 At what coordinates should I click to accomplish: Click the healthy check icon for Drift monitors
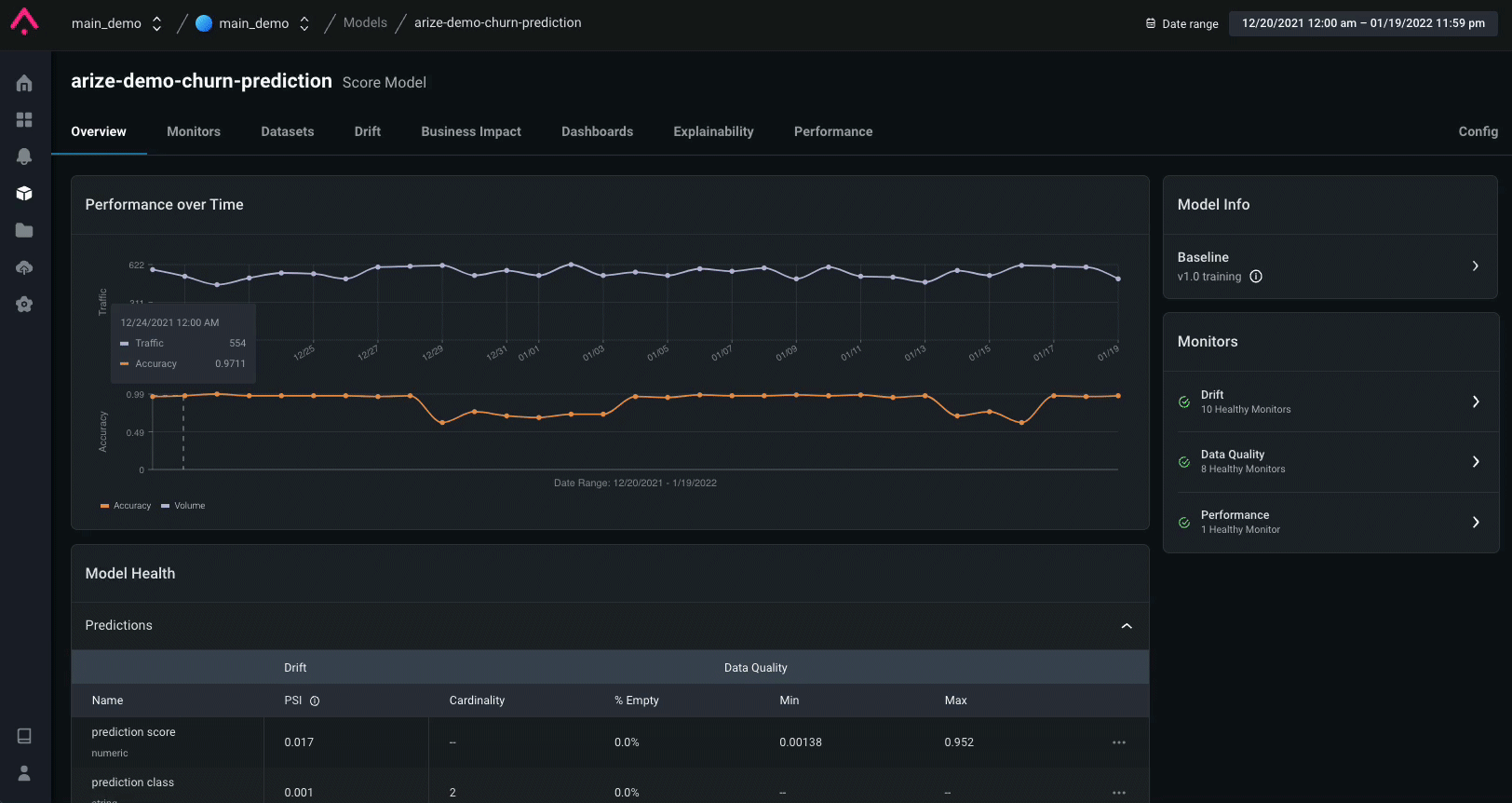coord(1184,402)
